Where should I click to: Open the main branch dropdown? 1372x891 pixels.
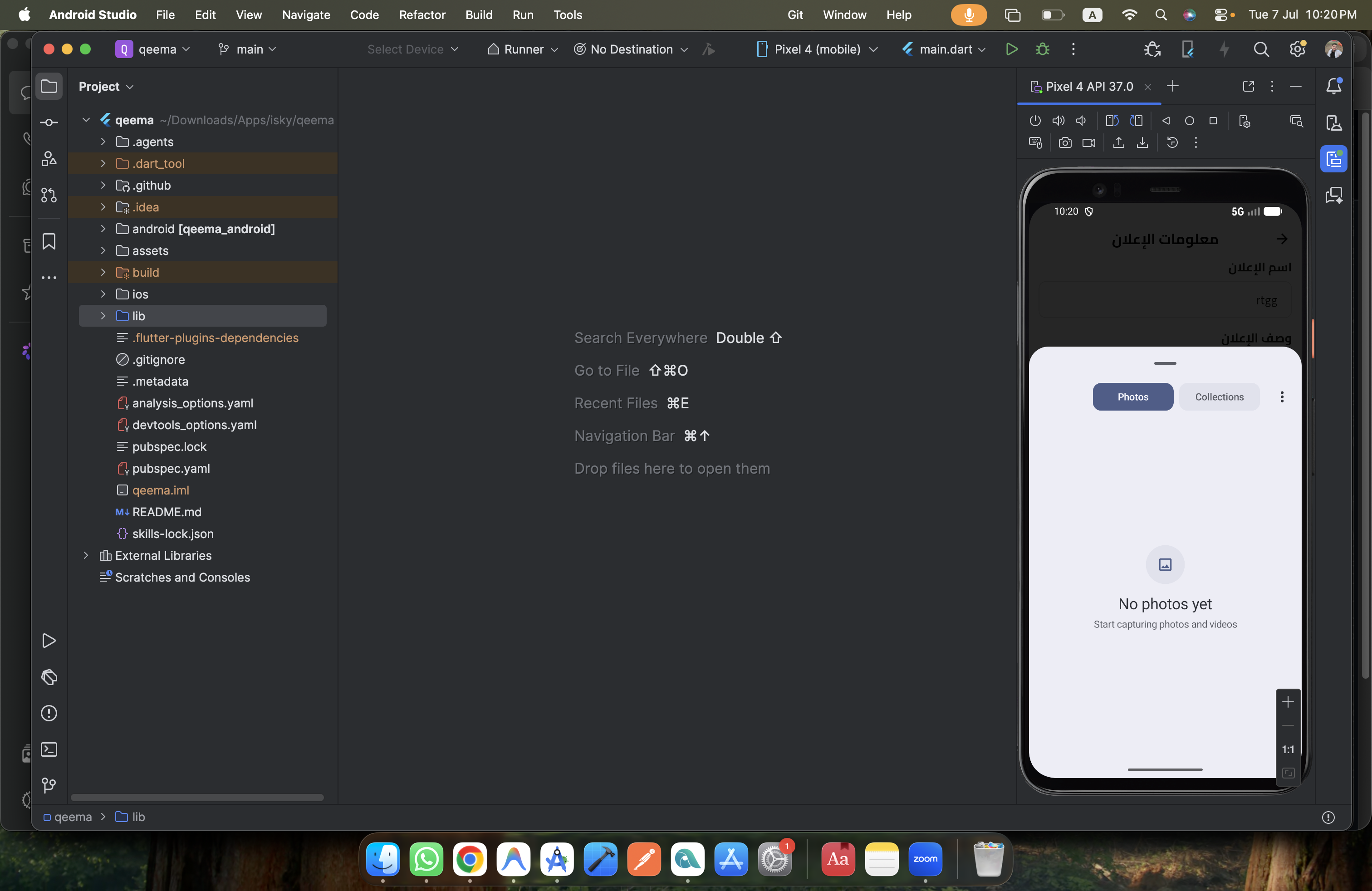(x=247, y=49)
